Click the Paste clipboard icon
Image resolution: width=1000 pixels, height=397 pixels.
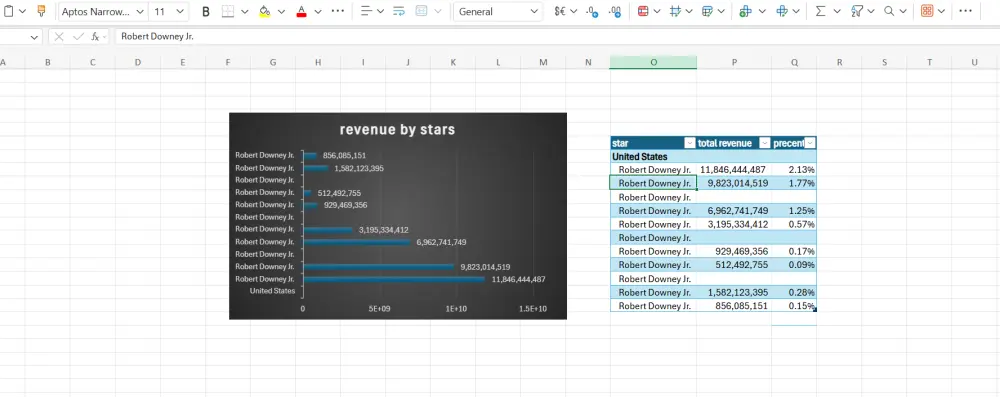pos(9,11)
